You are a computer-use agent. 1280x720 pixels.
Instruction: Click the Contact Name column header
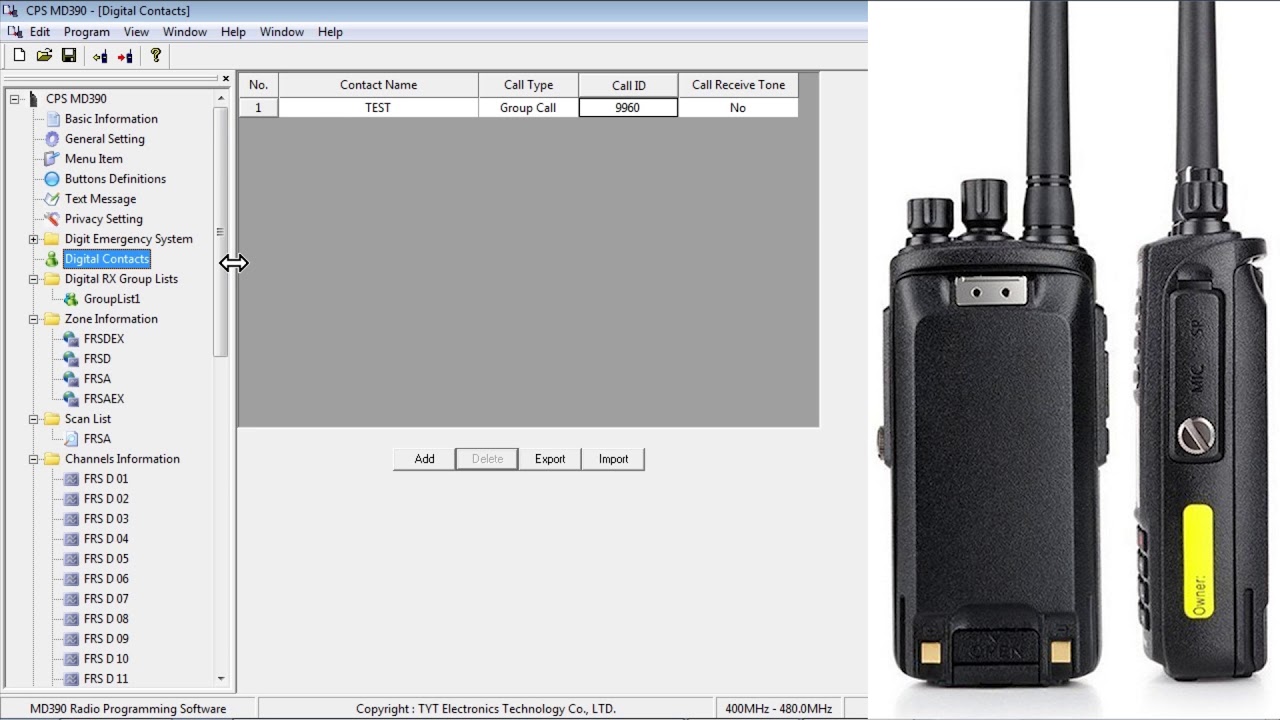(x=378, y=85)
